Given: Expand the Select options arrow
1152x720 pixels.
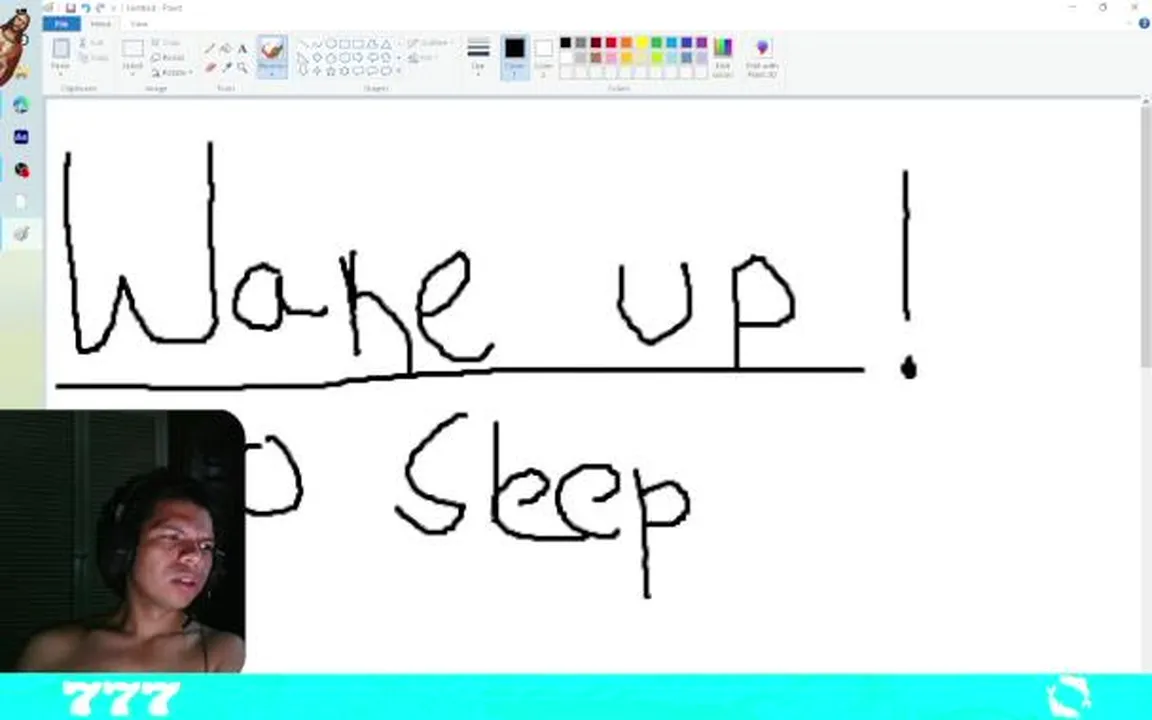Looking at the screenshot, I should tap(132, 72).
